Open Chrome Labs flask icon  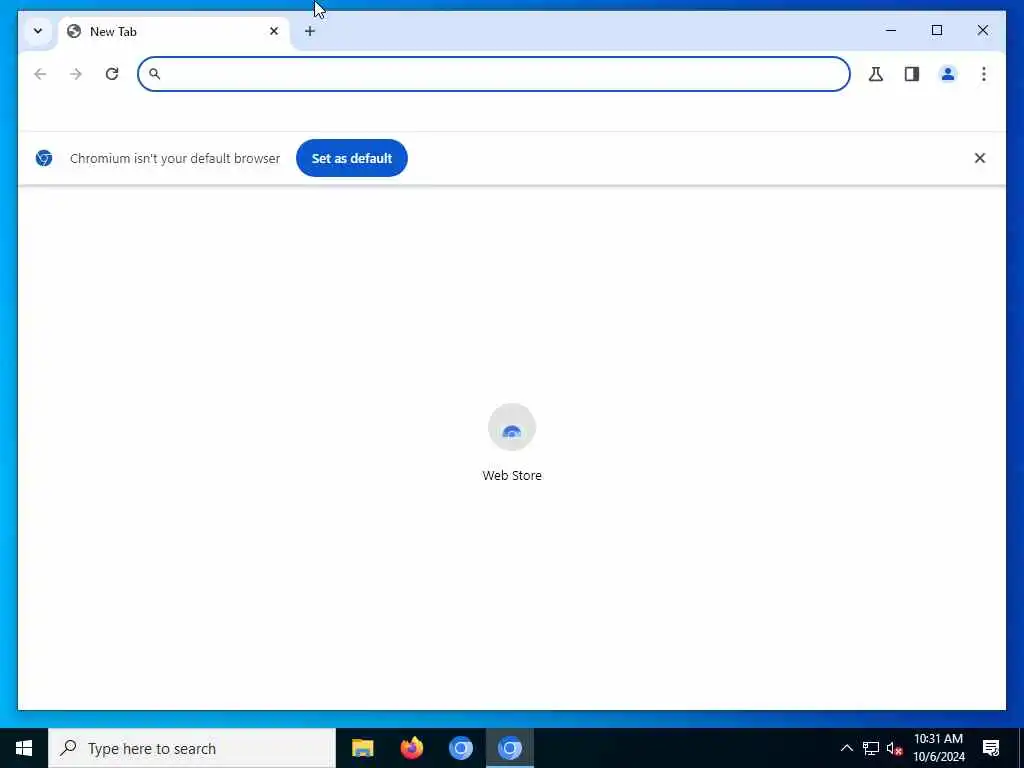click(x=876, y=74)
